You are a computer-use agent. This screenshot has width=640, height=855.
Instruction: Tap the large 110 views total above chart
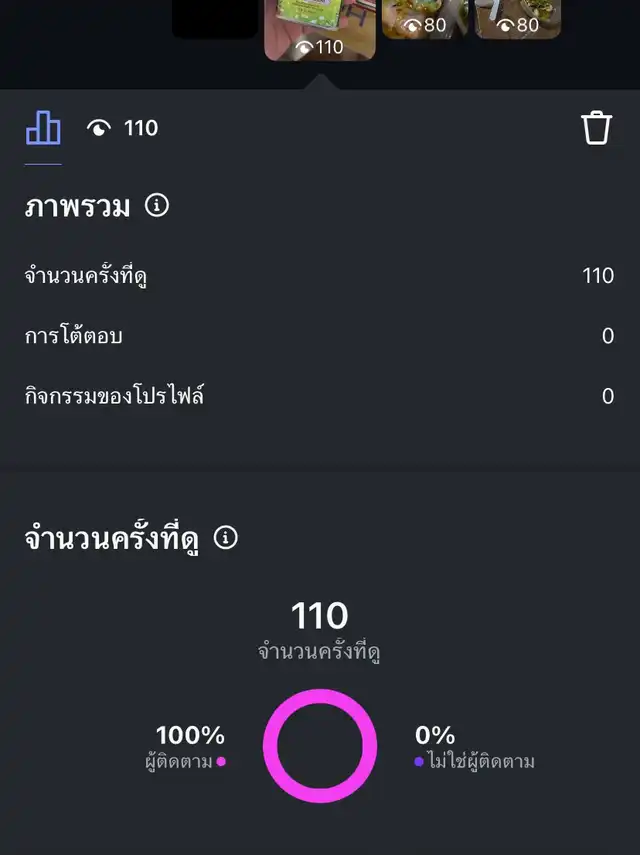[x=320, y=616]
